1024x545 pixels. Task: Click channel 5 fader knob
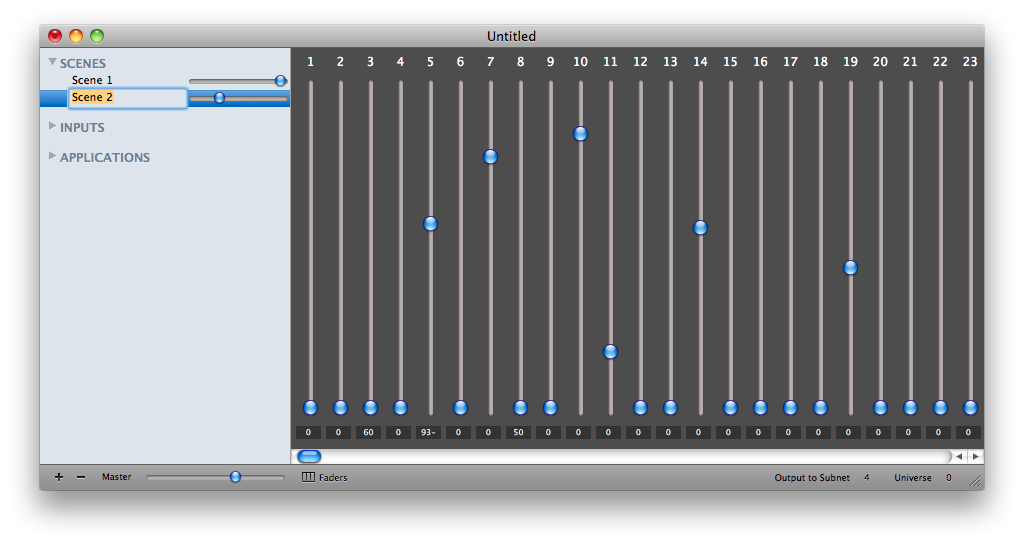click(430, 224)
